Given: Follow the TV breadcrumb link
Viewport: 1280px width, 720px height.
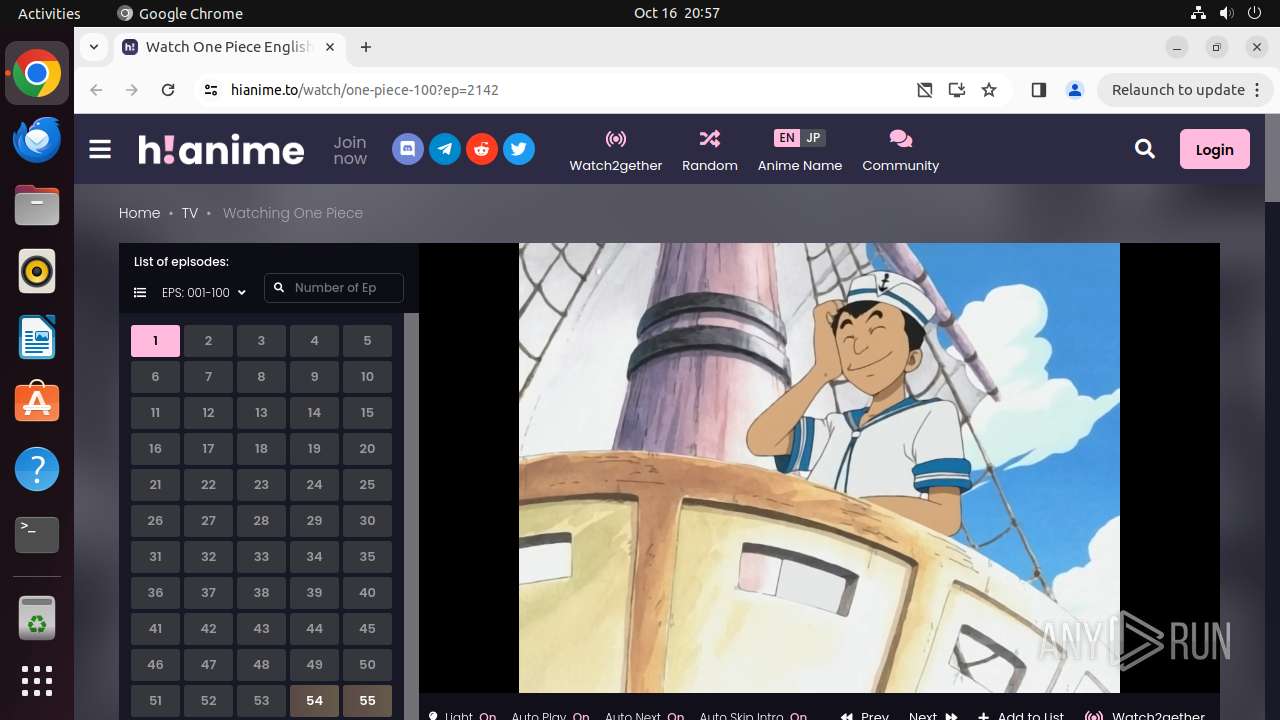Looking at the screenshot, I should 190,213.
